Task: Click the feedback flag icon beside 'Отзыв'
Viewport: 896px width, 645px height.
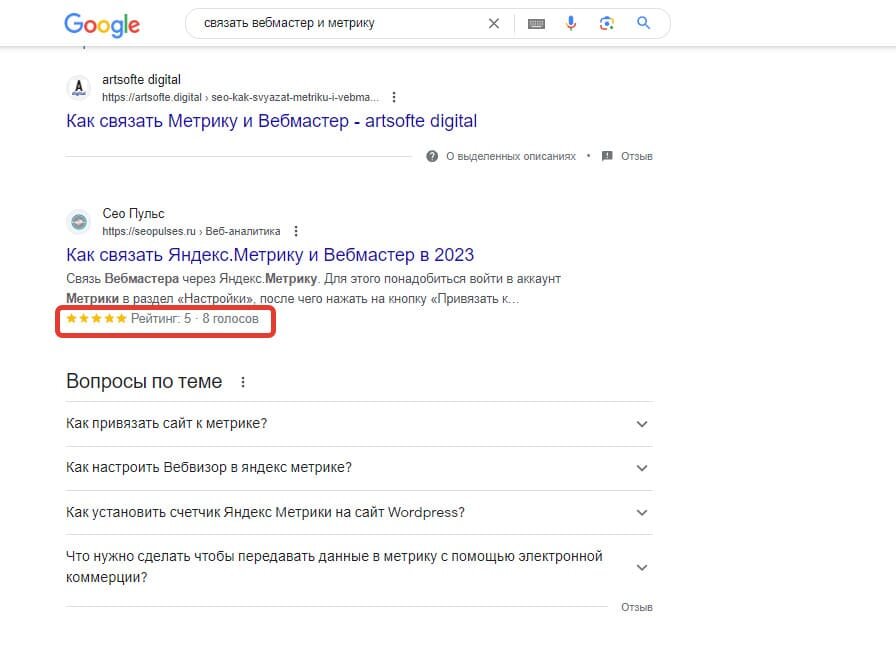Action: (607, 156)
